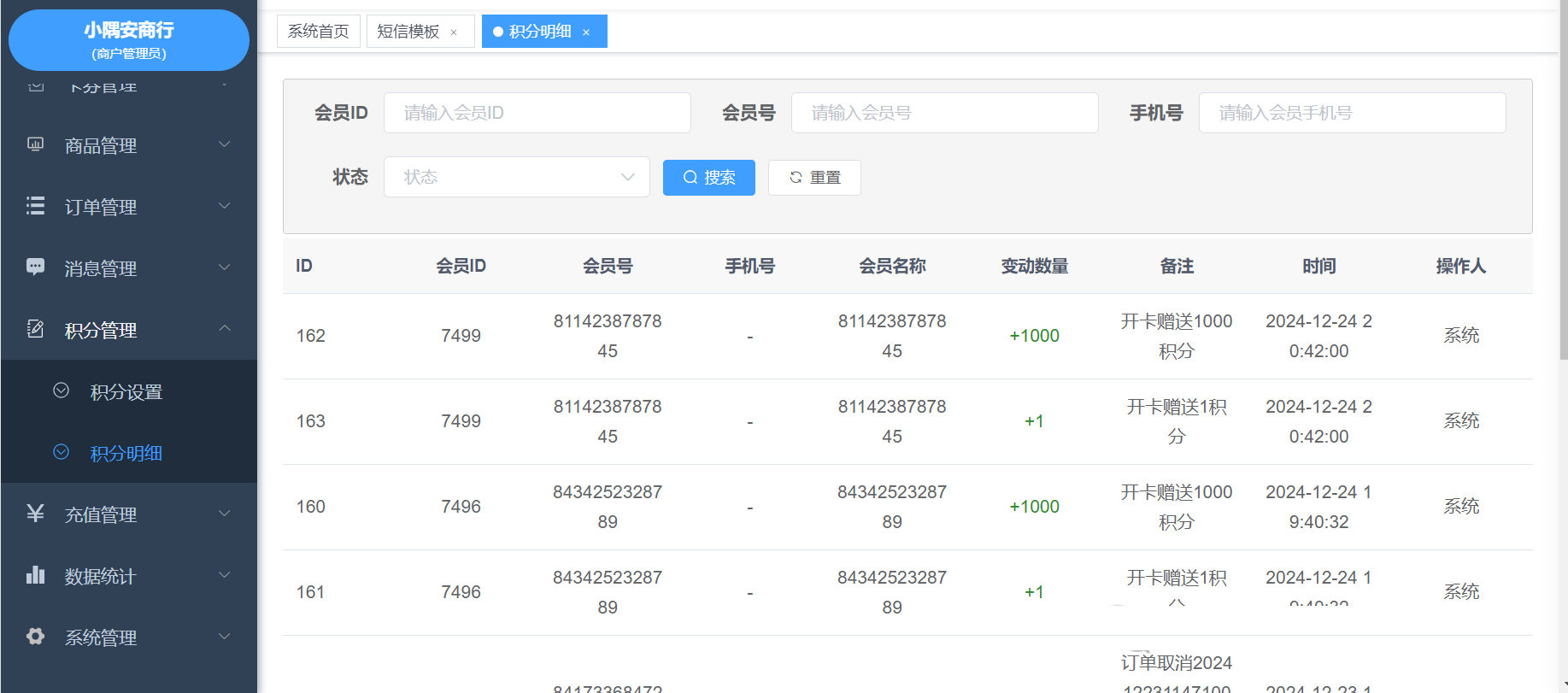Click the 消息管理 chat bubble icon

click(x=35, y=267)
